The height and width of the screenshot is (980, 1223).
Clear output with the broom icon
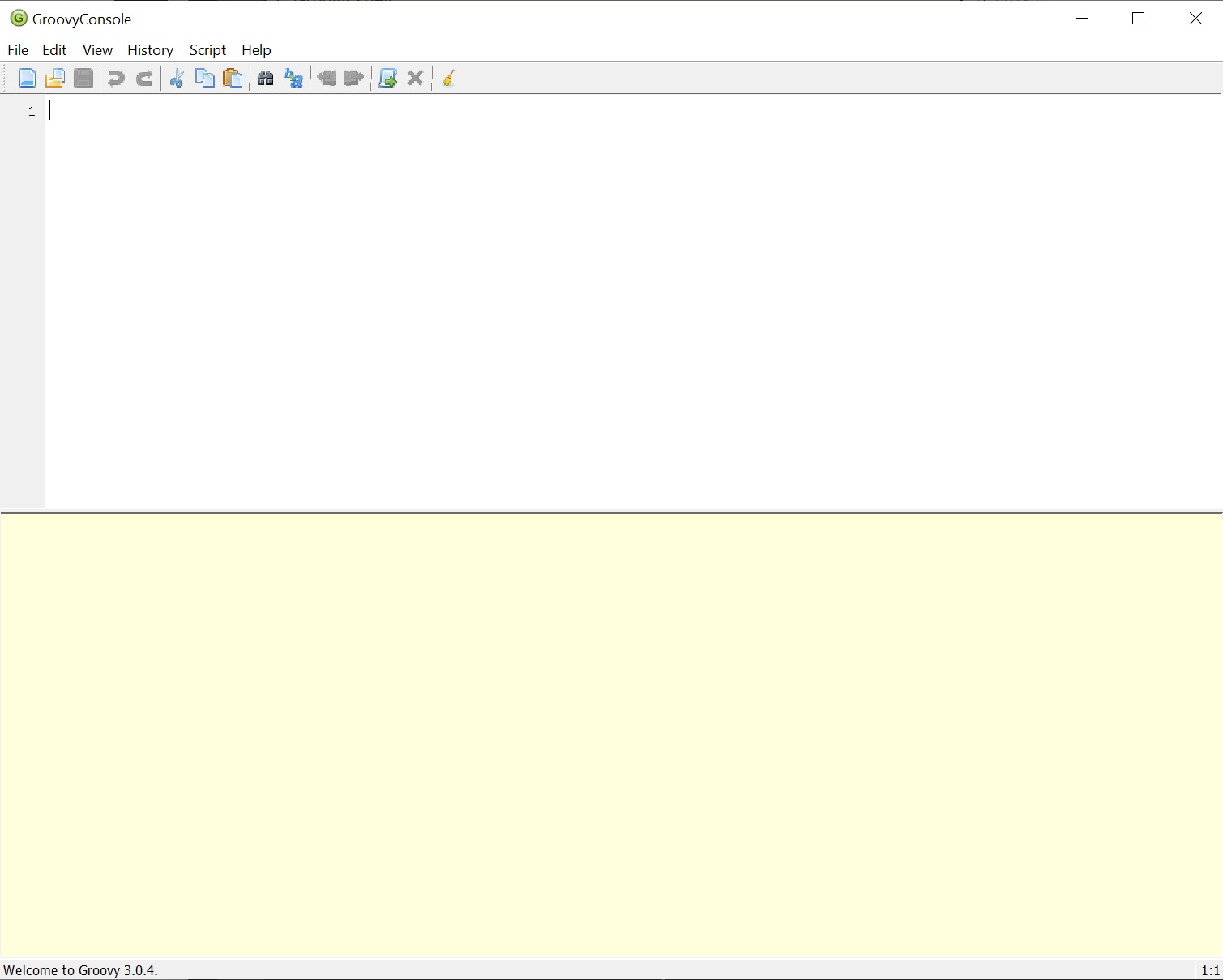448,79
